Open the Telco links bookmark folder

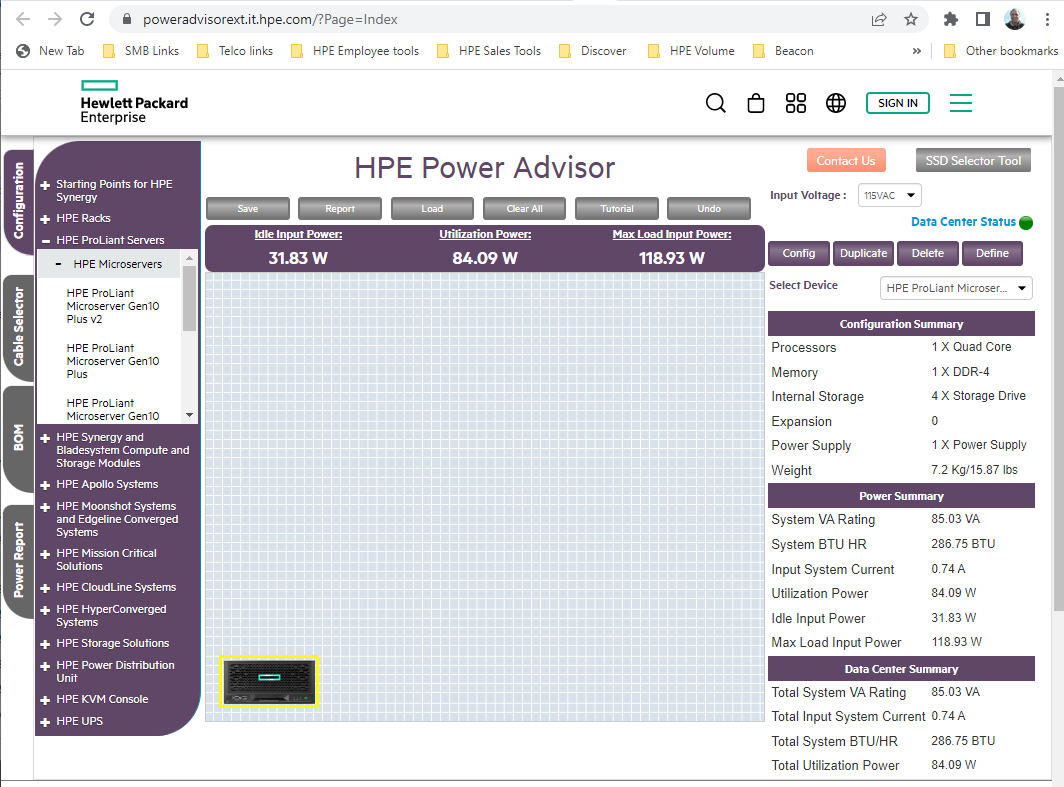pos(234,51)
